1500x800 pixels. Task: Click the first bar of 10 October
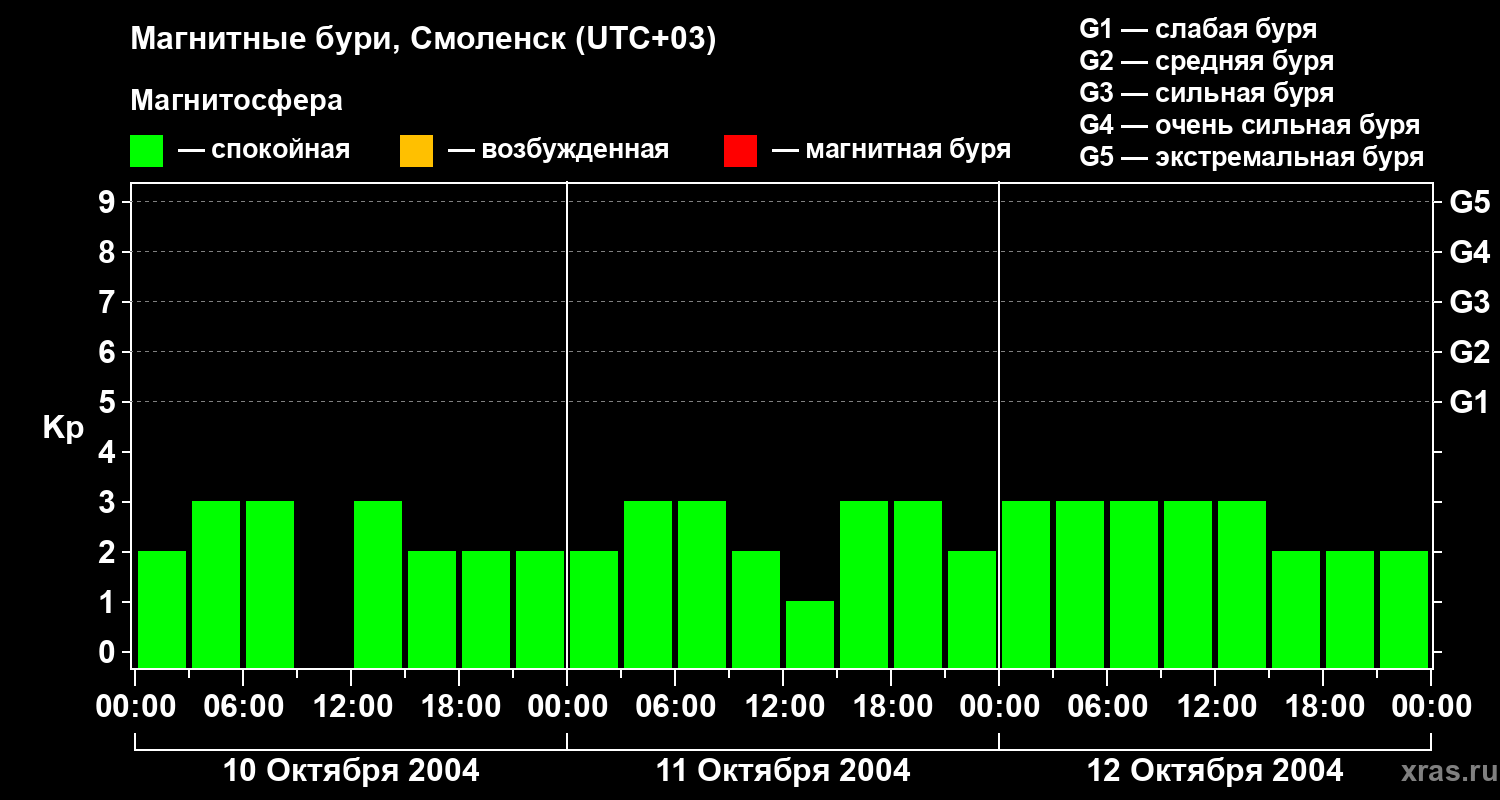(x=162, y=609)
